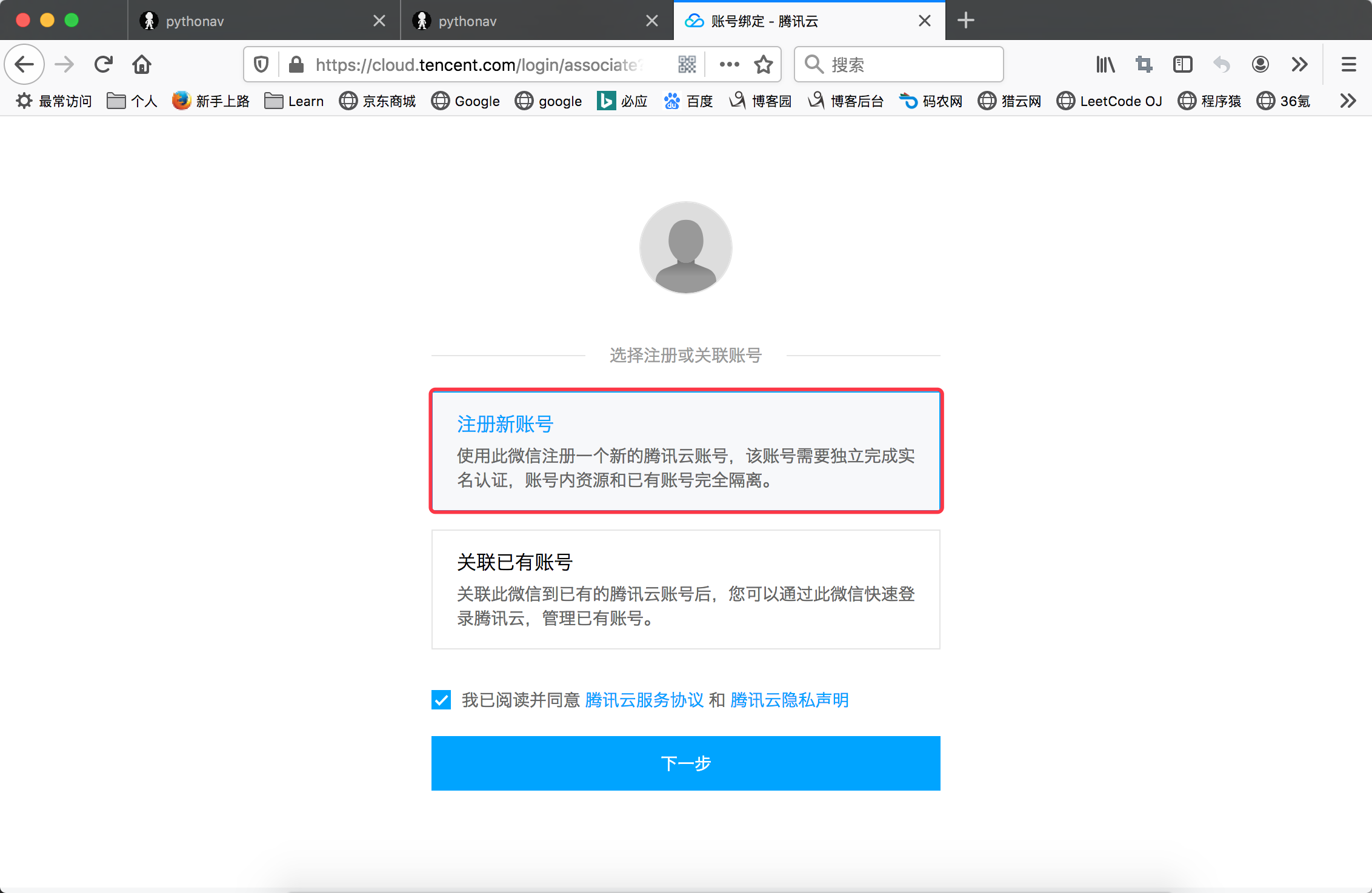This screenshot has width=1372, height=893.
Task: Open page actions three-dot menu
Action: point(729,64)
